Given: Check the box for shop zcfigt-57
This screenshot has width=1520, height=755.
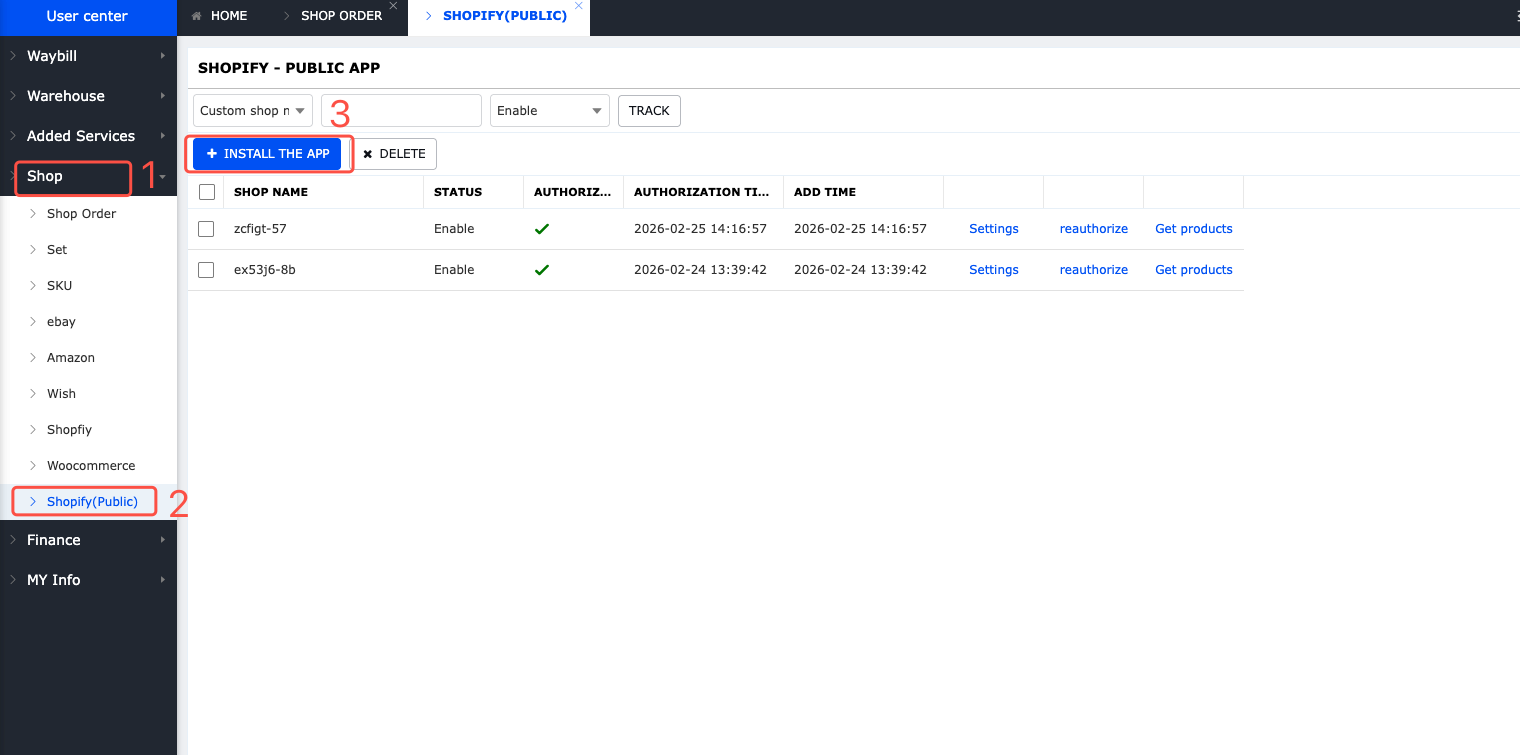Looking at the screenshot, I should point(206,229).
